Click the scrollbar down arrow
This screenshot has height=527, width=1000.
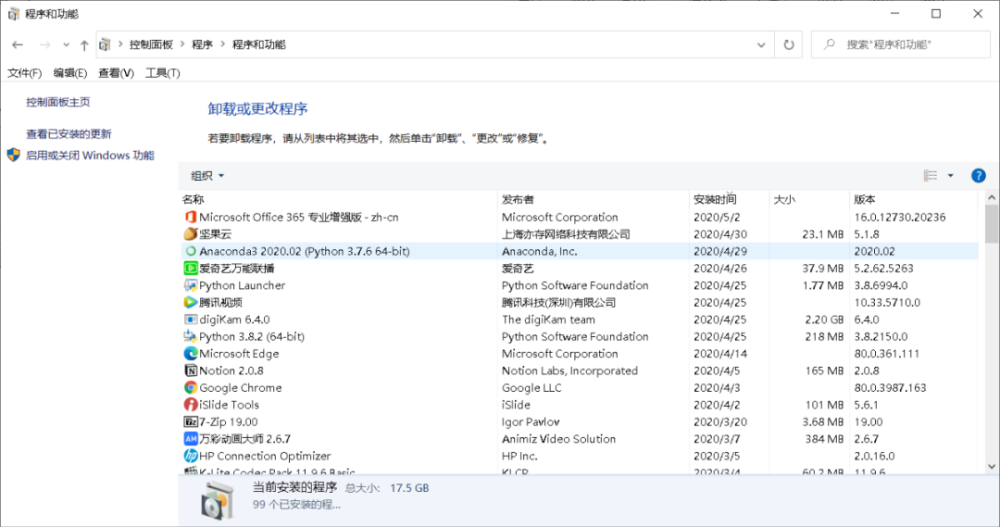991,466
